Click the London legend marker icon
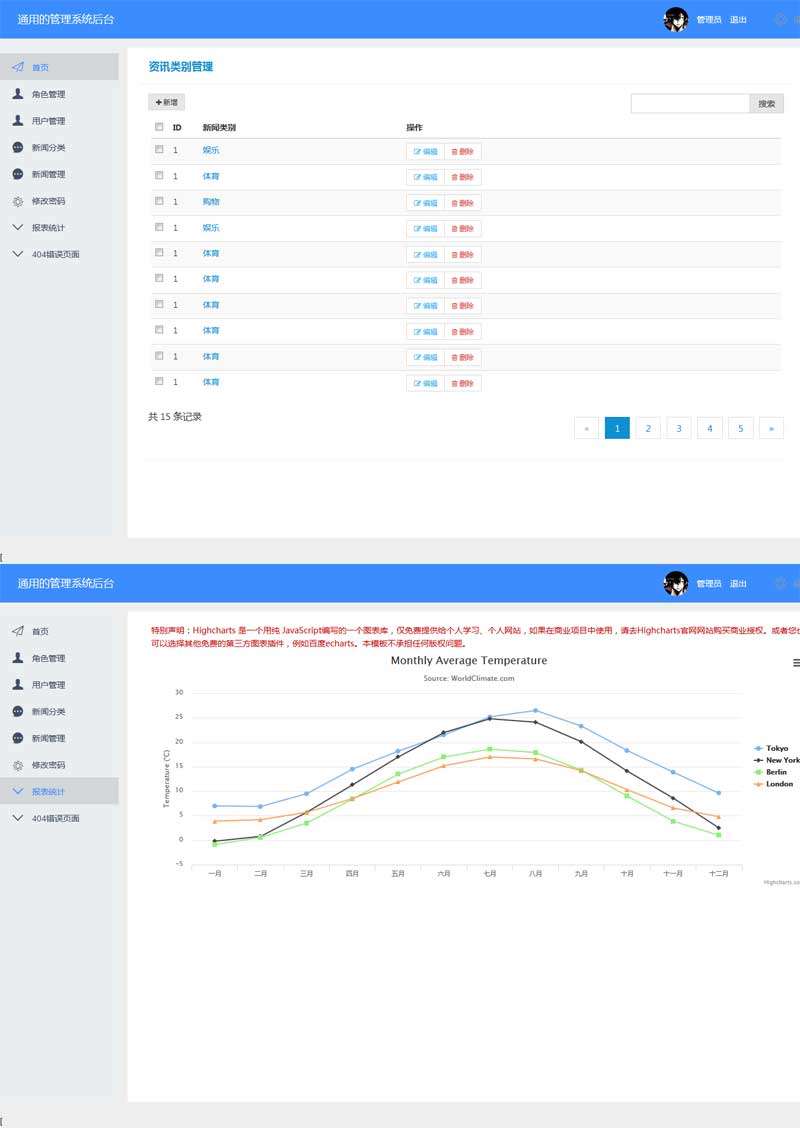This screenshot has height=1128, width=800. (758, 784)
